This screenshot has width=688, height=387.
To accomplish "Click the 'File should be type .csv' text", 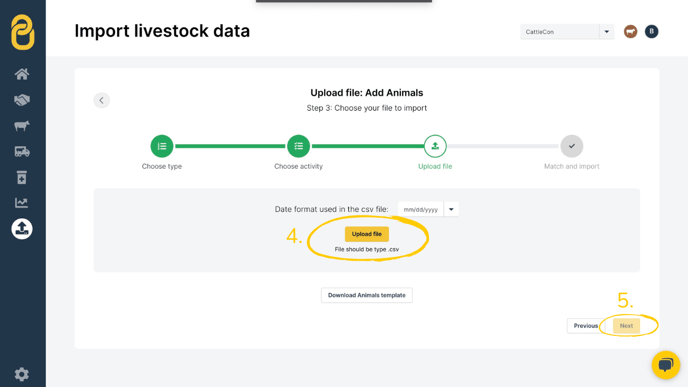I will coord(367,249).
